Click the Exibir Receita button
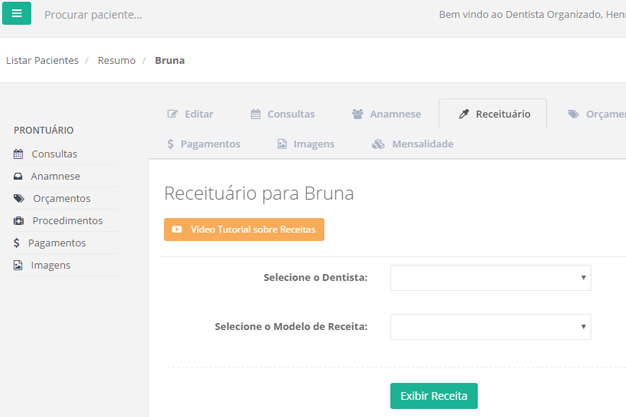The height and width of the screenshot is (417, 626). [434, 396]
